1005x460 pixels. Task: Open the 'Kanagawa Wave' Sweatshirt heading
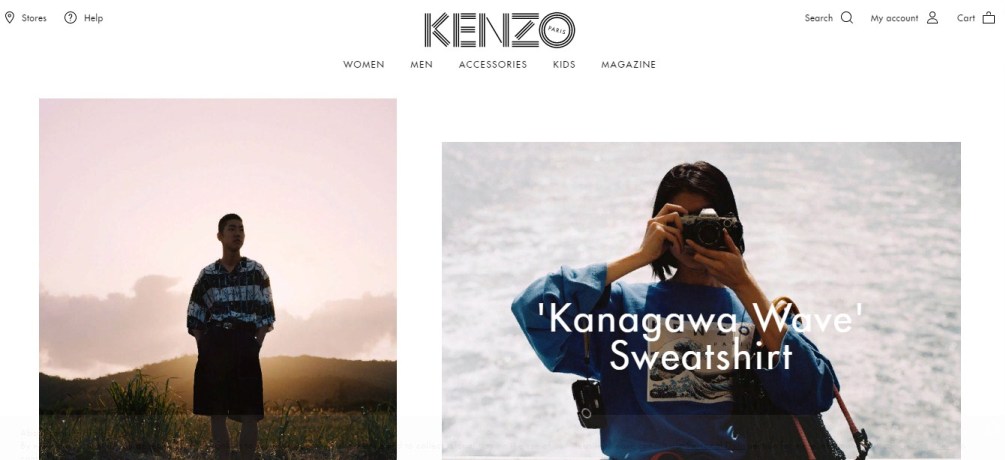coord(701,337)
